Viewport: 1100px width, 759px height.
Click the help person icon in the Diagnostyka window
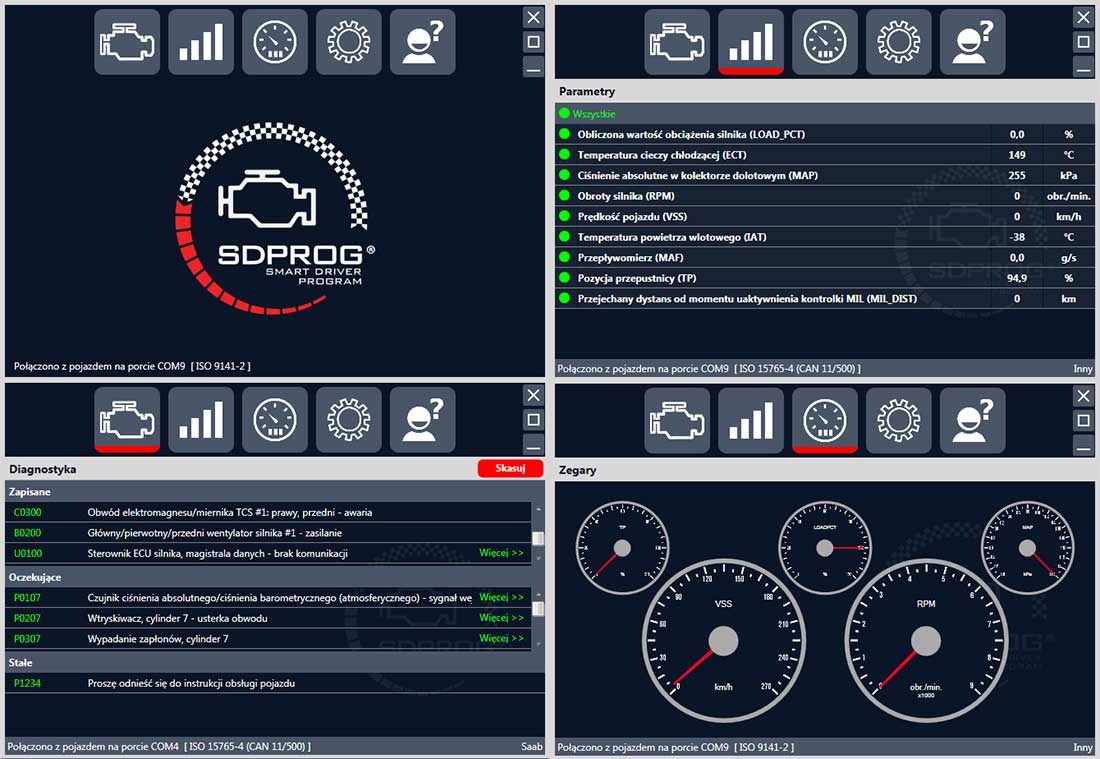[422, 420]
